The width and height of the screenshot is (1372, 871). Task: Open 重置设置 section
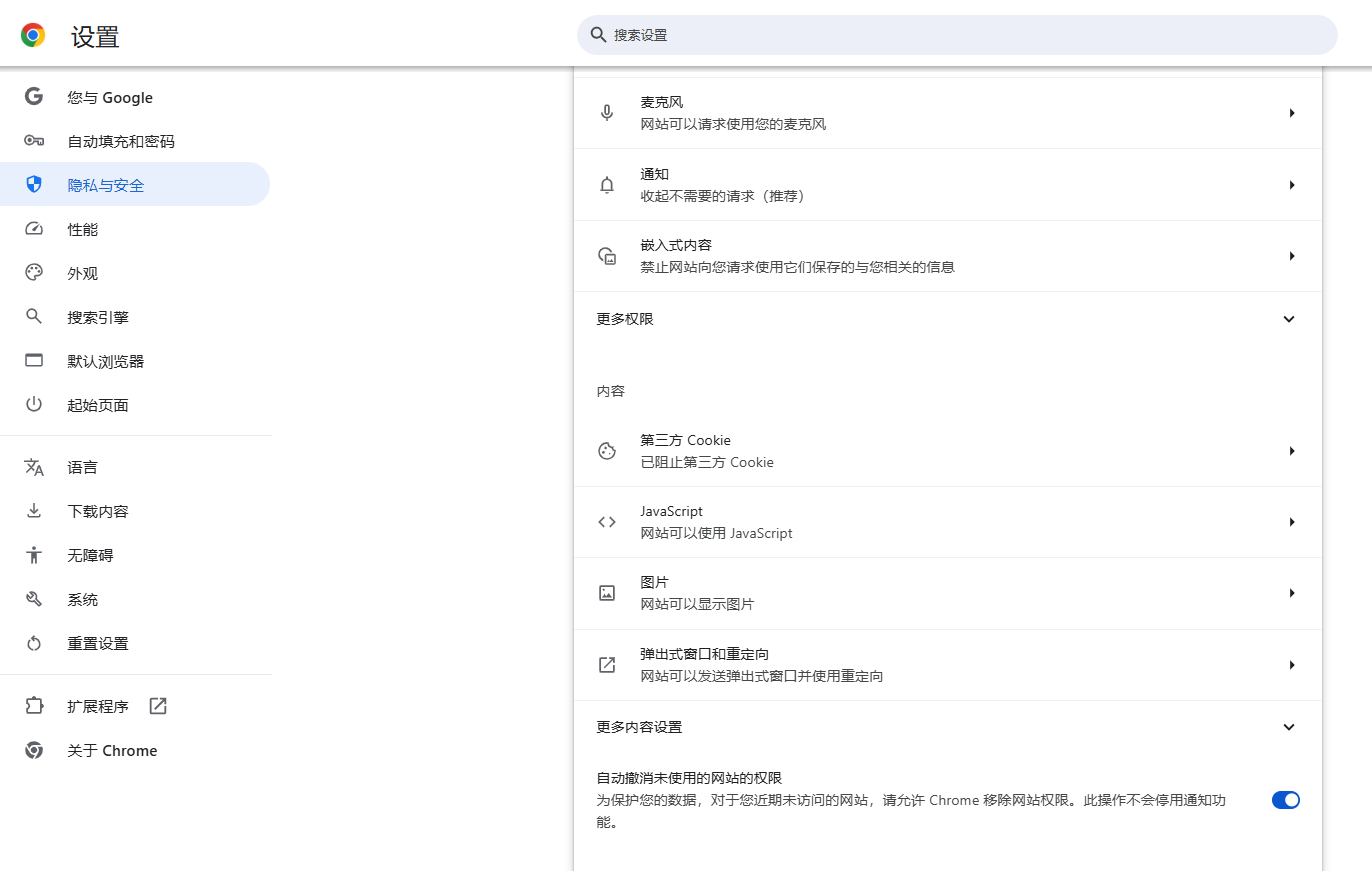click(135, 643)
